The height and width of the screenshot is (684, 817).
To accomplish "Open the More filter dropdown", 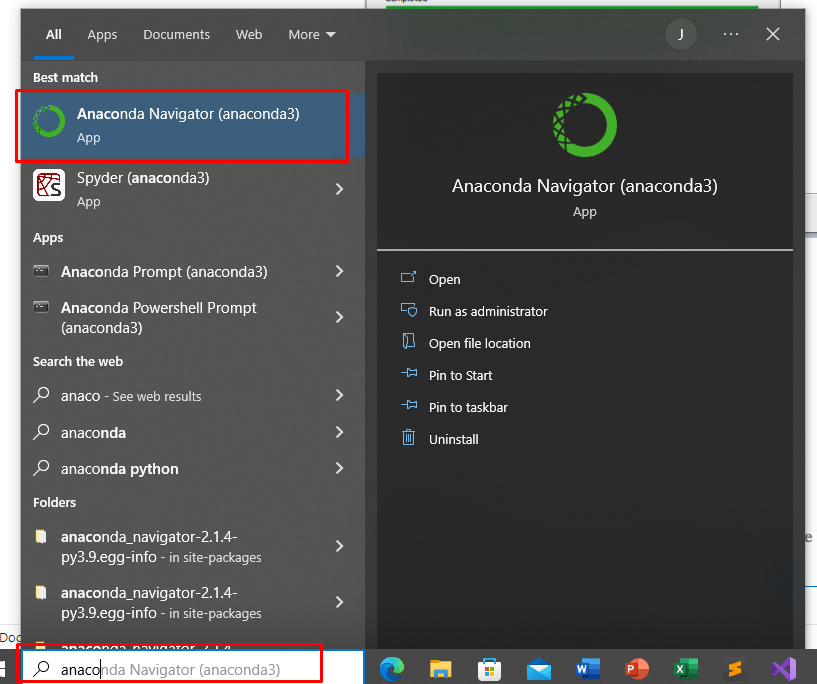I will point(312,34).
